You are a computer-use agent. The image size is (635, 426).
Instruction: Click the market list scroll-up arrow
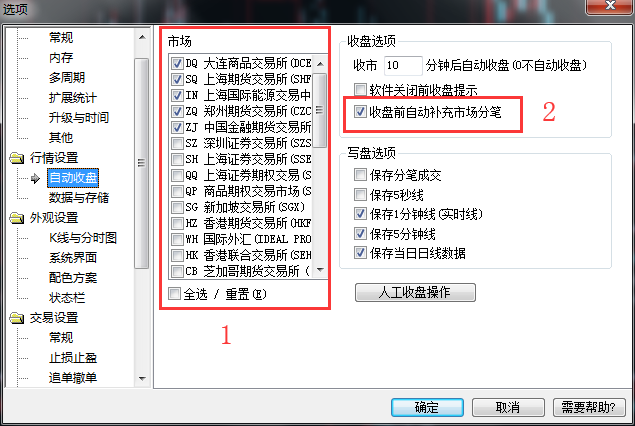point(320,64)
